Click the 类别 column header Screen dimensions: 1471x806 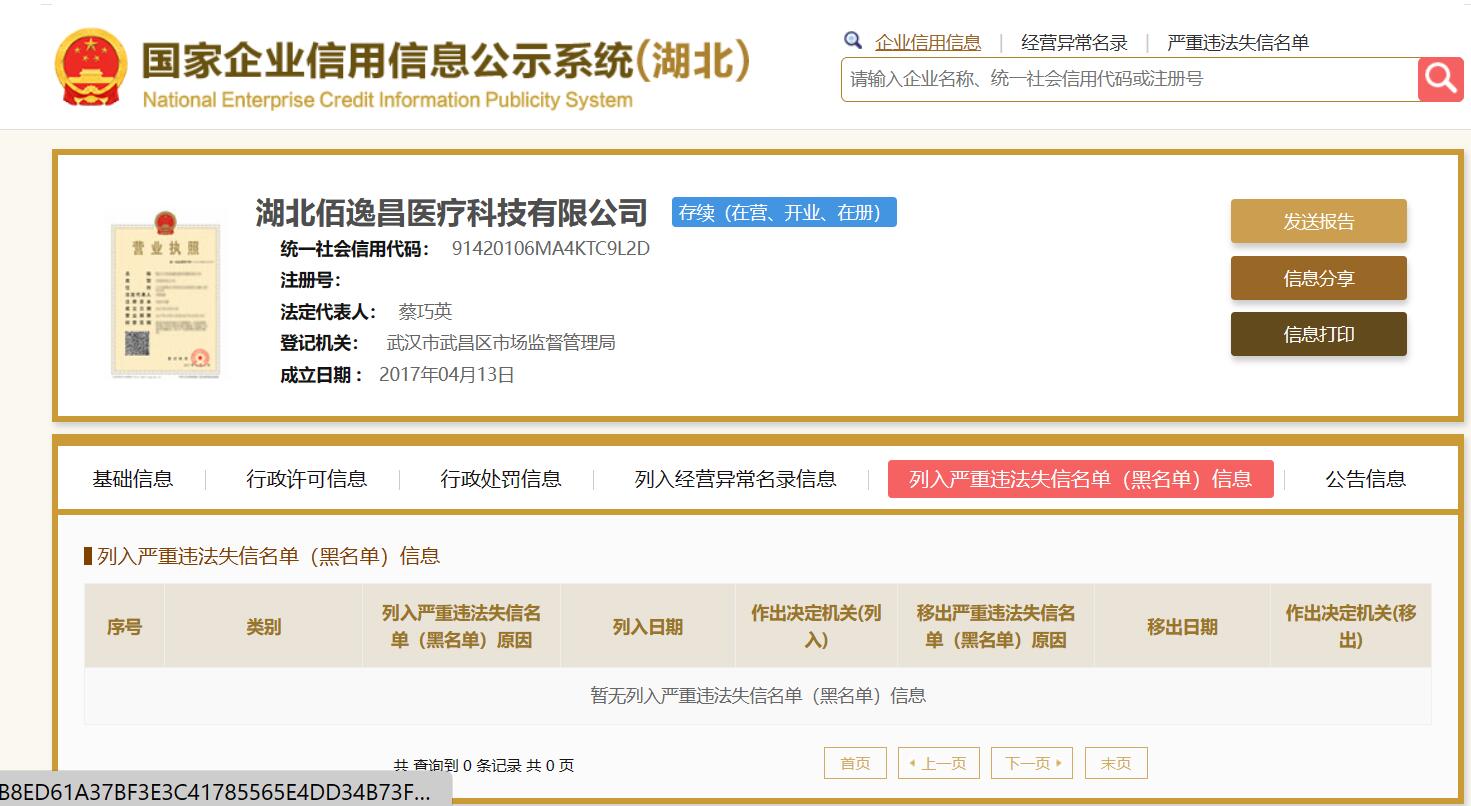264,627
